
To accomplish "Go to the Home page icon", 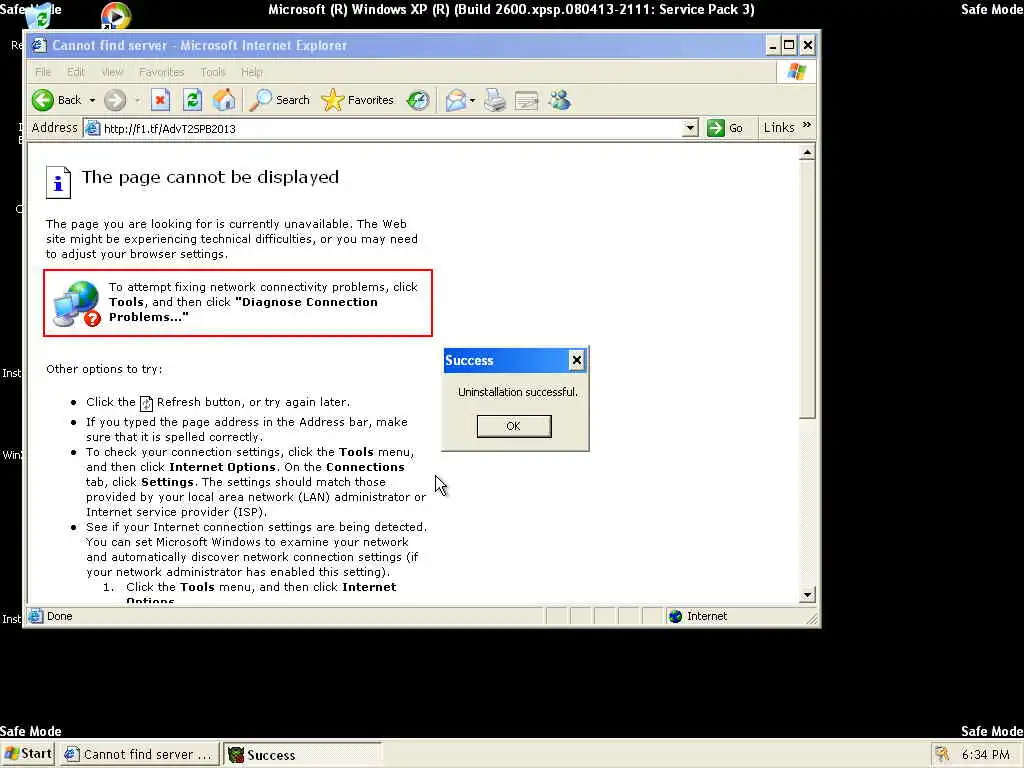I will point(224,100).
